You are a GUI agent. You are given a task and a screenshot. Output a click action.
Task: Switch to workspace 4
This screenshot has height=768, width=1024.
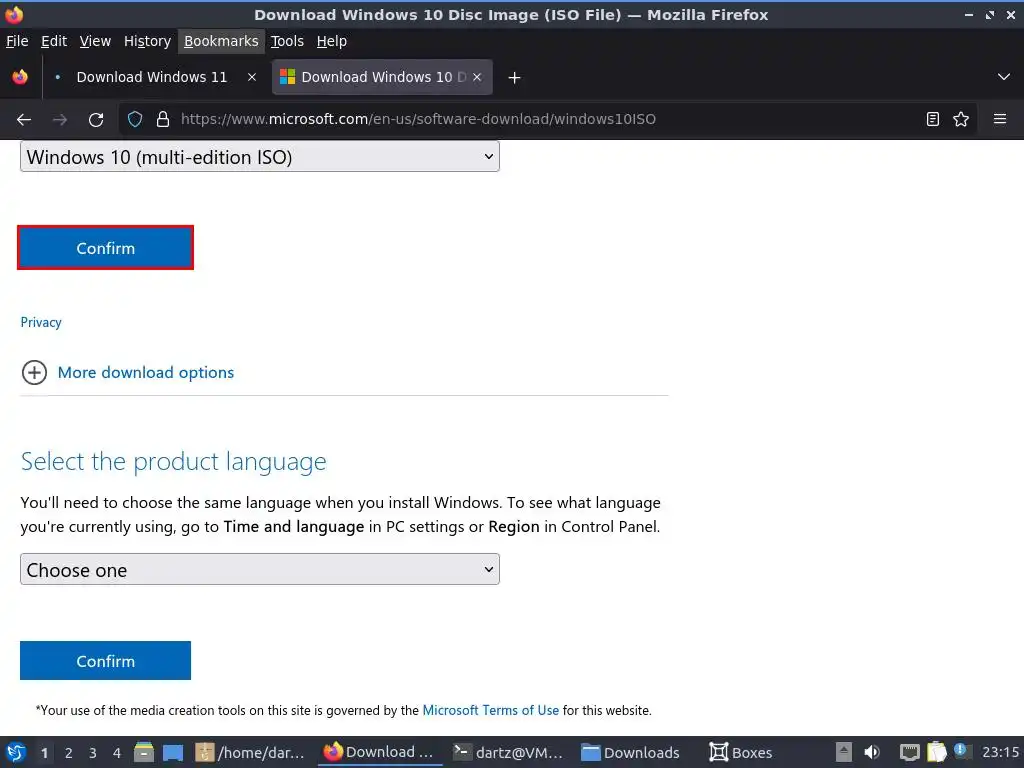(x=117, y=753)
